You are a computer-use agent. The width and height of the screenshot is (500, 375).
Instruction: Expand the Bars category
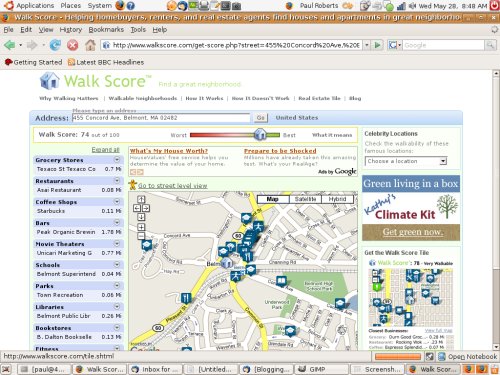[117, 223]
